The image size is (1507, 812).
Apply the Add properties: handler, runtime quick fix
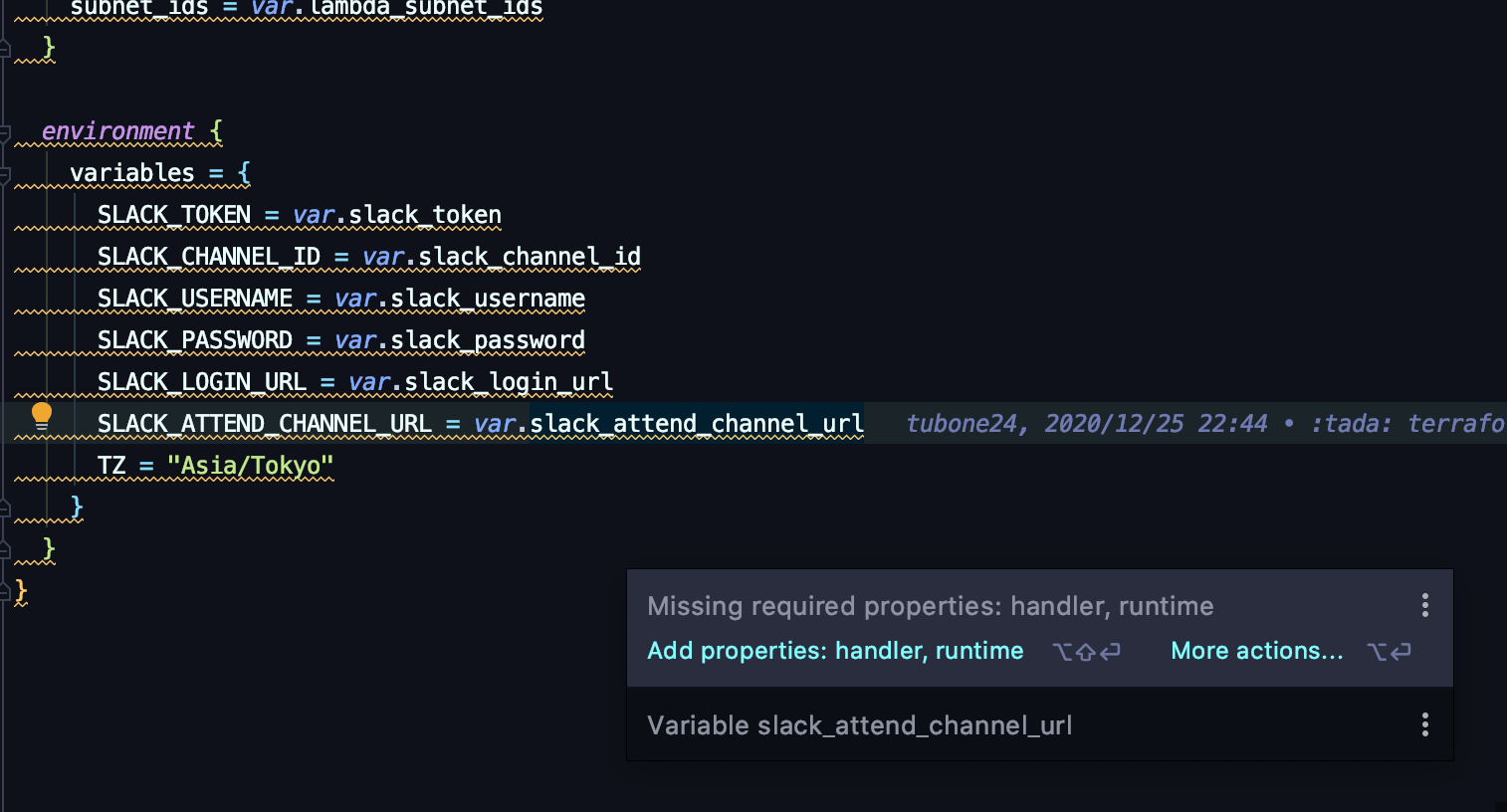pyautogui.click(x=835, y=651)
